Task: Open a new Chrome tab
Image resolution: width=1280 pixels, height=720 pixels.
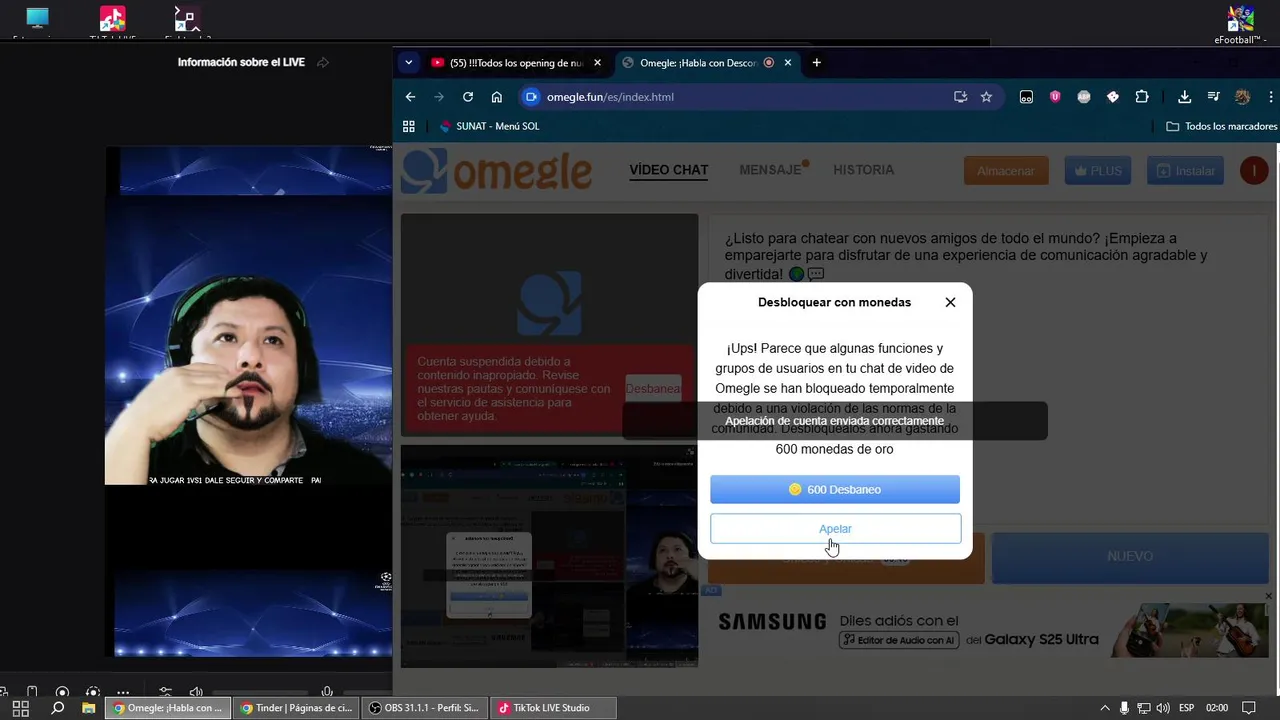Action: (816, 62)
